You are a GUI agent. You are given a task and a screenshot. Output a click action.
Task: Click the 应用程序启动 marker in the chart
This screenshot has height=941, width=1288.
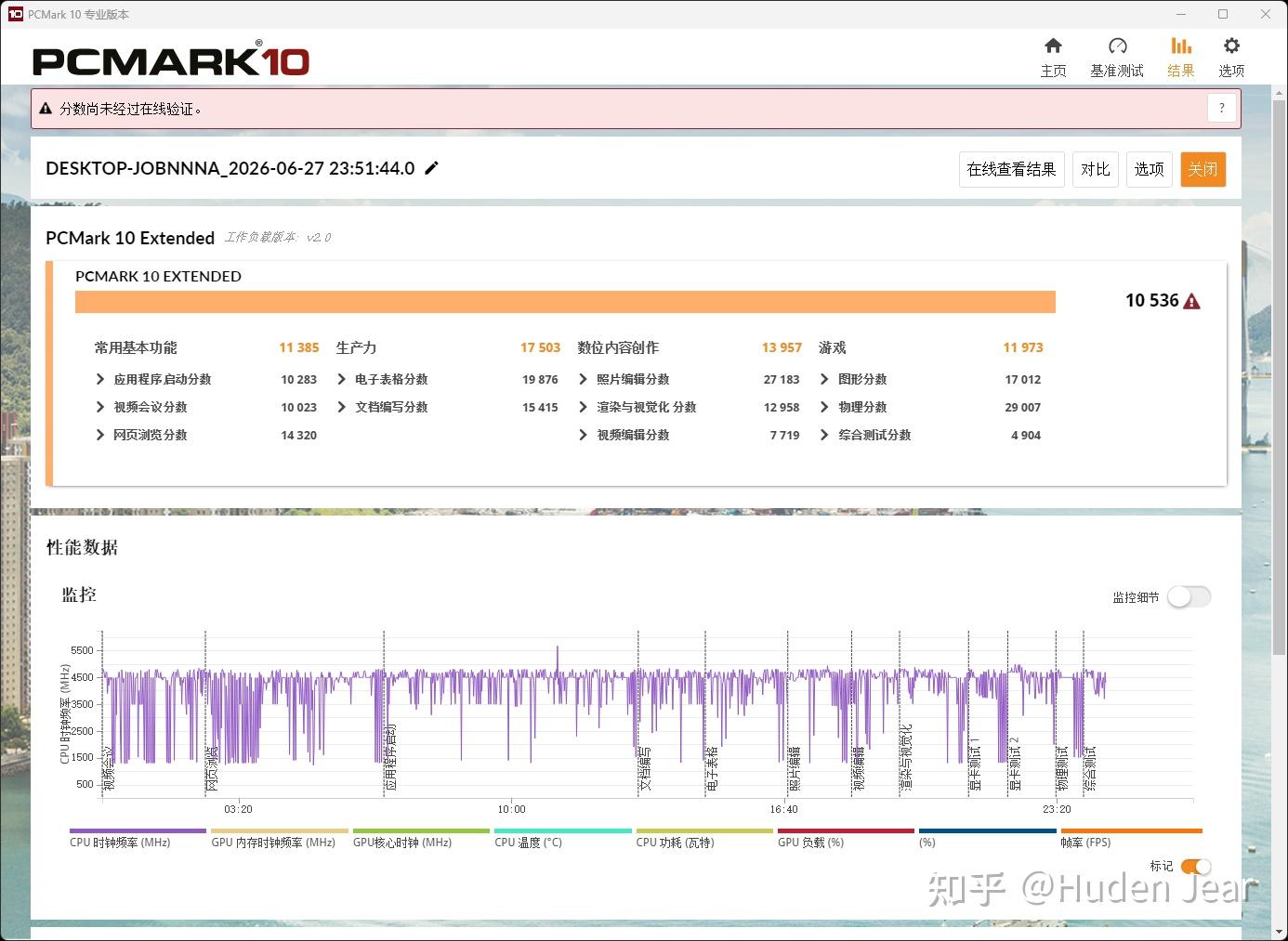pyautogui.click(x=390, y=757)
